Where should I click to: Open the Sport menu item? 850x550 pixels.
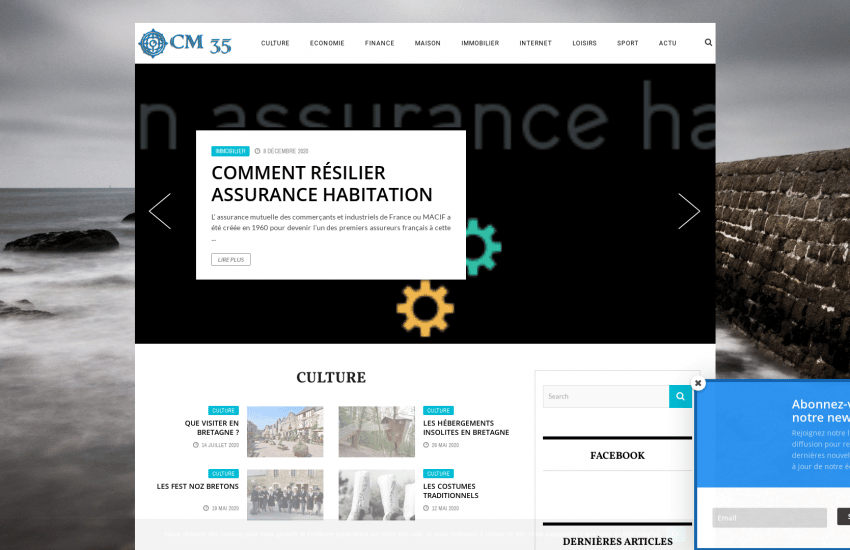[x=628, y=43]
